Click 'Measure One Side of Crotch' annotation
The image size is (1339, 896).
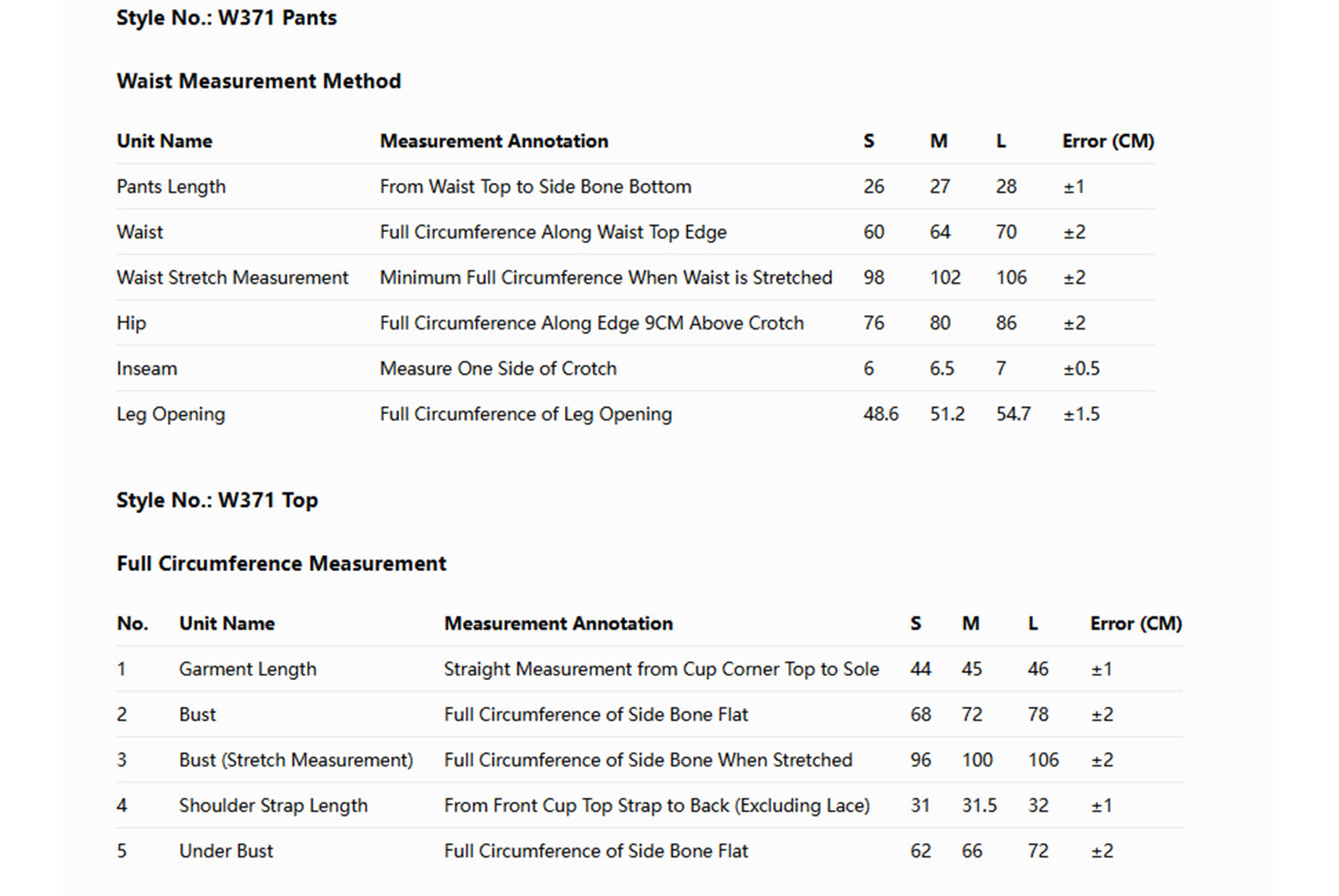pyautogui.click(x=498, y=369)
